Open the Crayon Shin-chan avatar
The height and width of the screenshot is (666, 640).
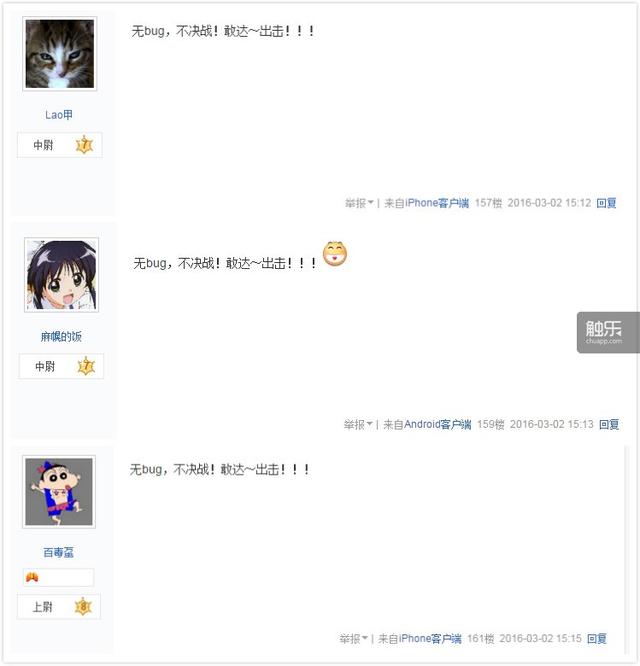[x=59, y=492]
